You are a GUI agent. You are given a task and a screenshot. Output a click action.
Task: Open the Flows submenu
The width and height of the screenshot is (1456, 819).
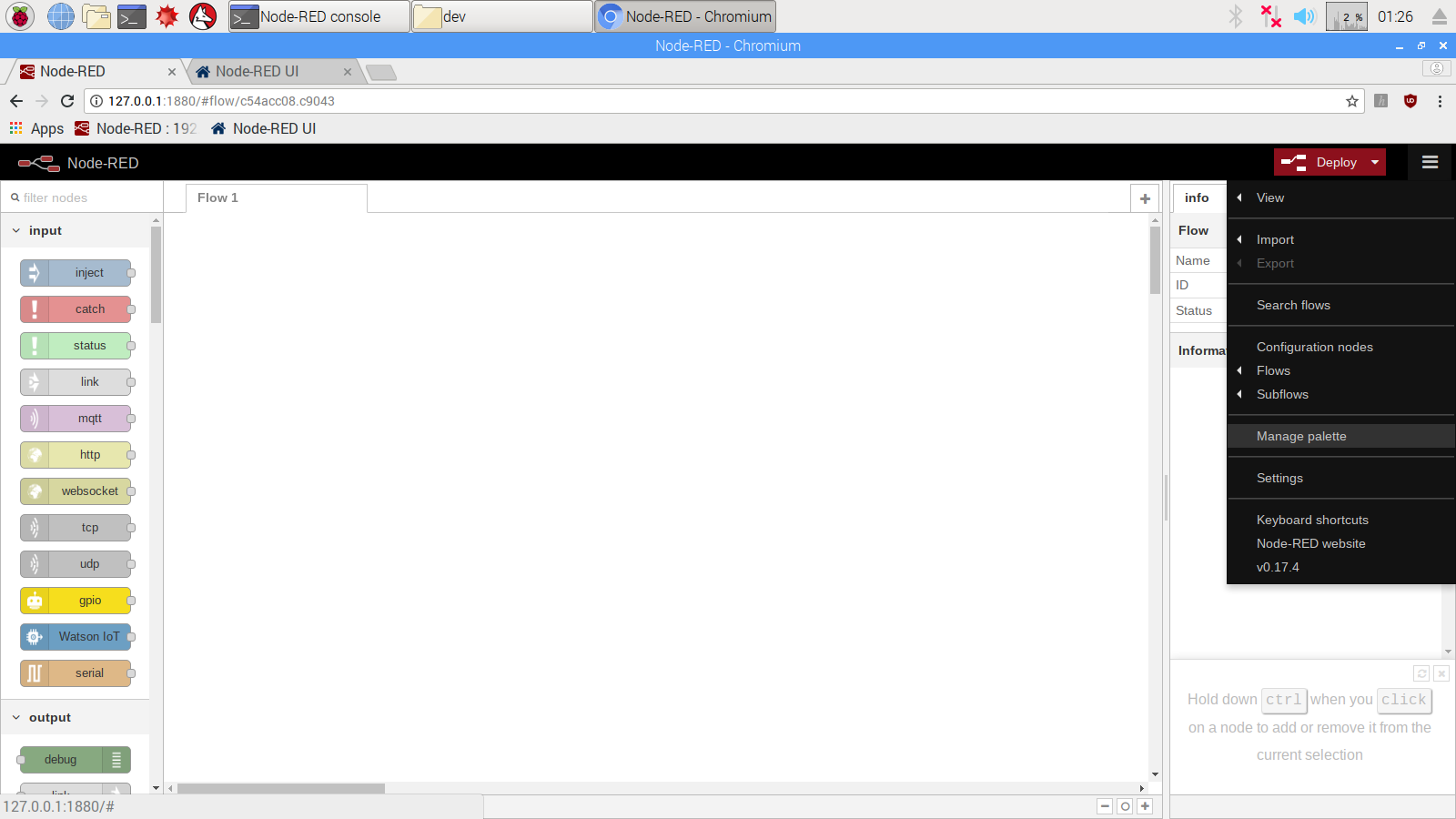[x=1340, y=370]
